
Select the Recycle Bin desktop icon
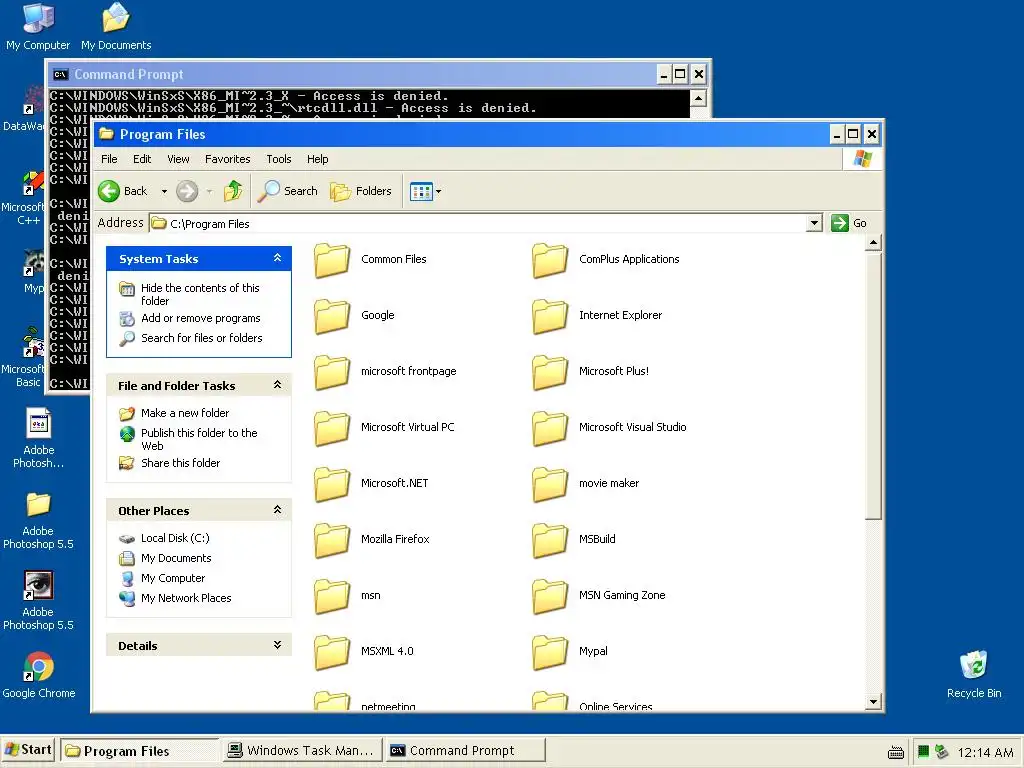[x=974, y=675]
